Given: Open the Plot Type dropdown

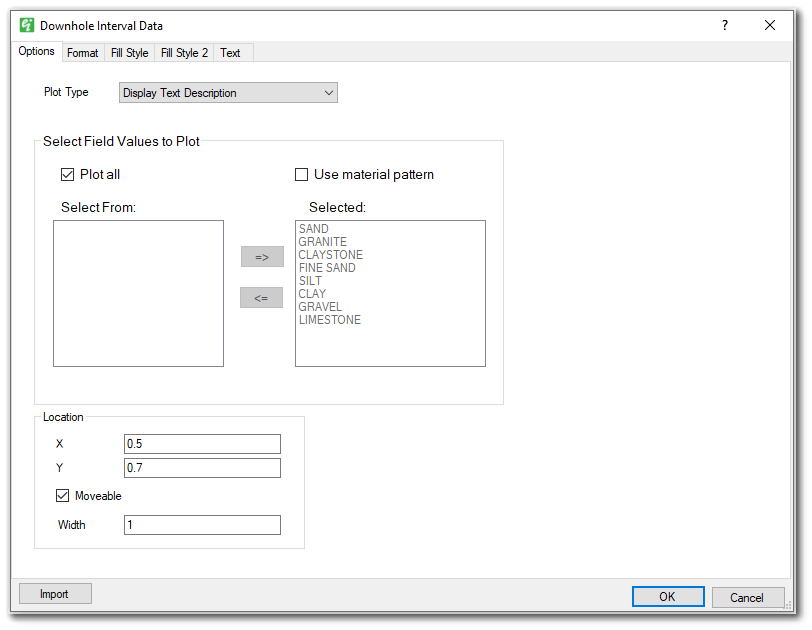Looking at the screenshot, I should (329, 92).
